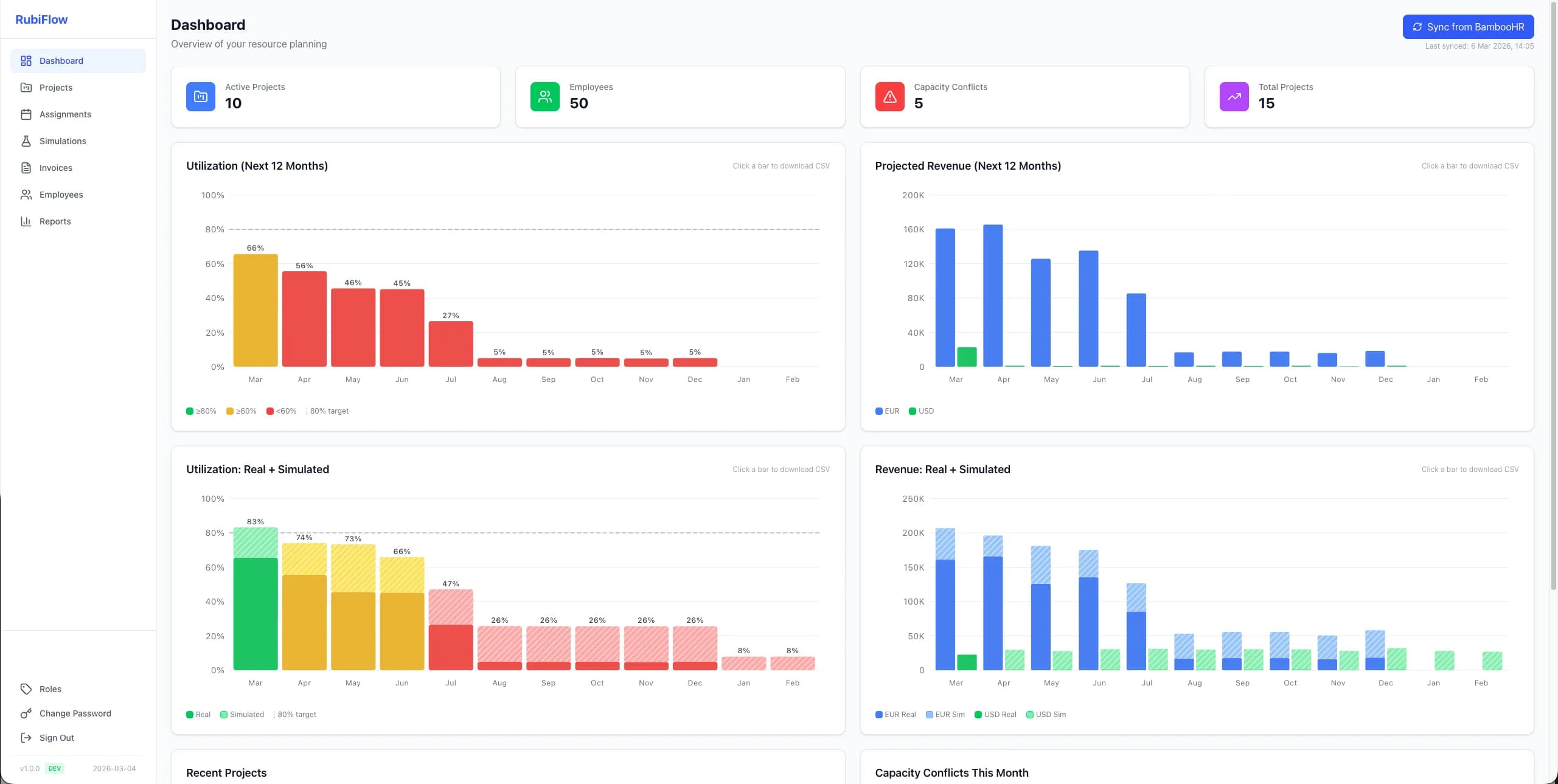Viewport: 1558px width, 784px height.
Task: Select Dashboard in the navigation menu
Action: coord(61,61)
